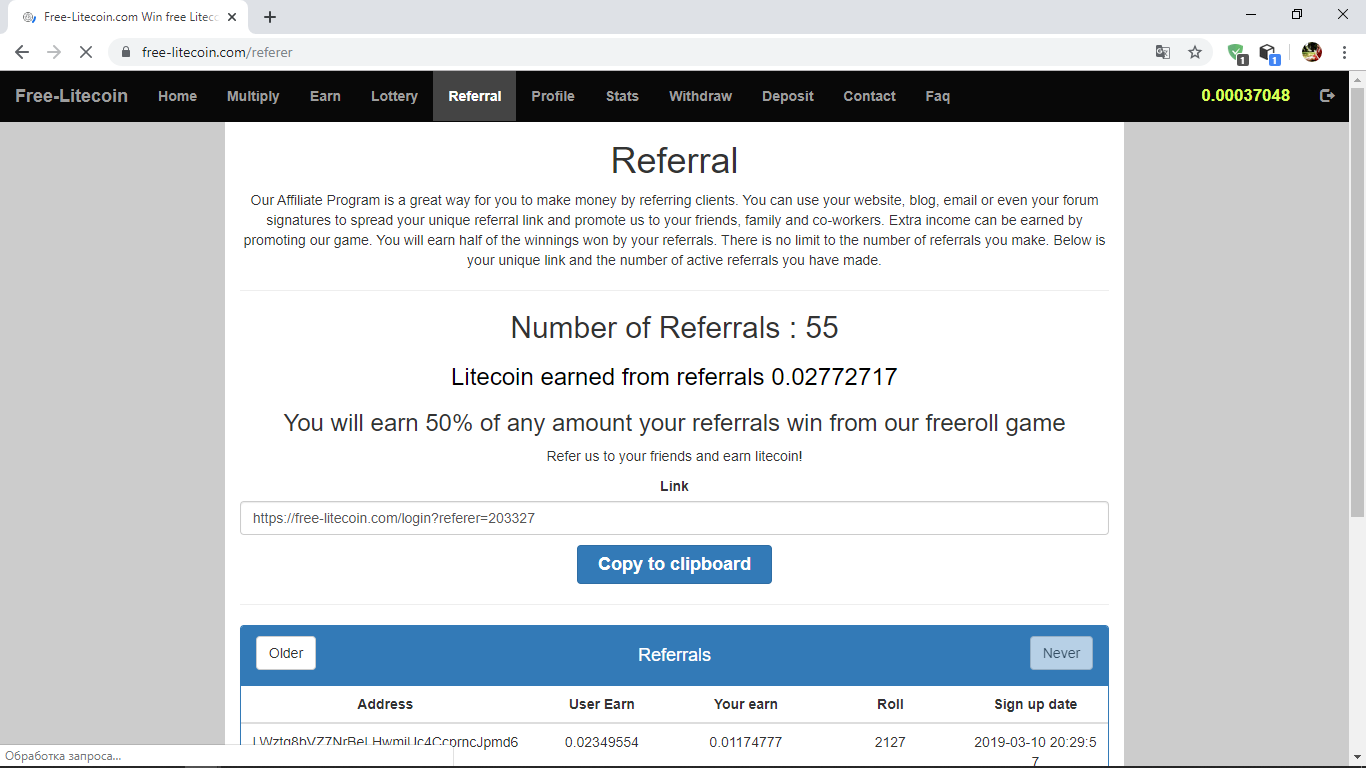Close the Free-Litecoin.com browser tab
Image resolution: width=1366 pixels, height=768 pixels.
coord(232,17)
